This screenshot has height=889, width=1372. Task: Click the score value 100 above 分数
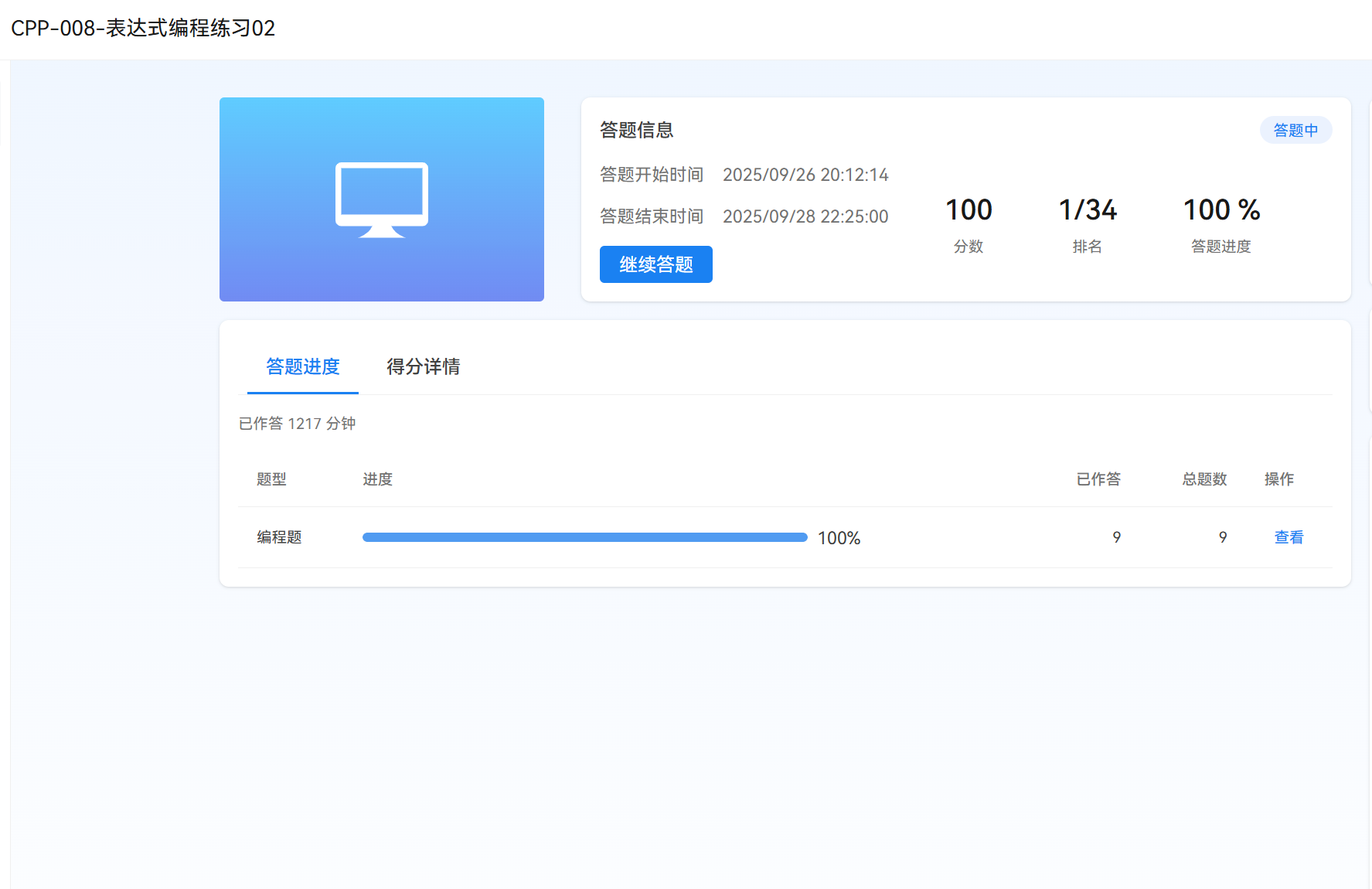click(x=969, y=210)
